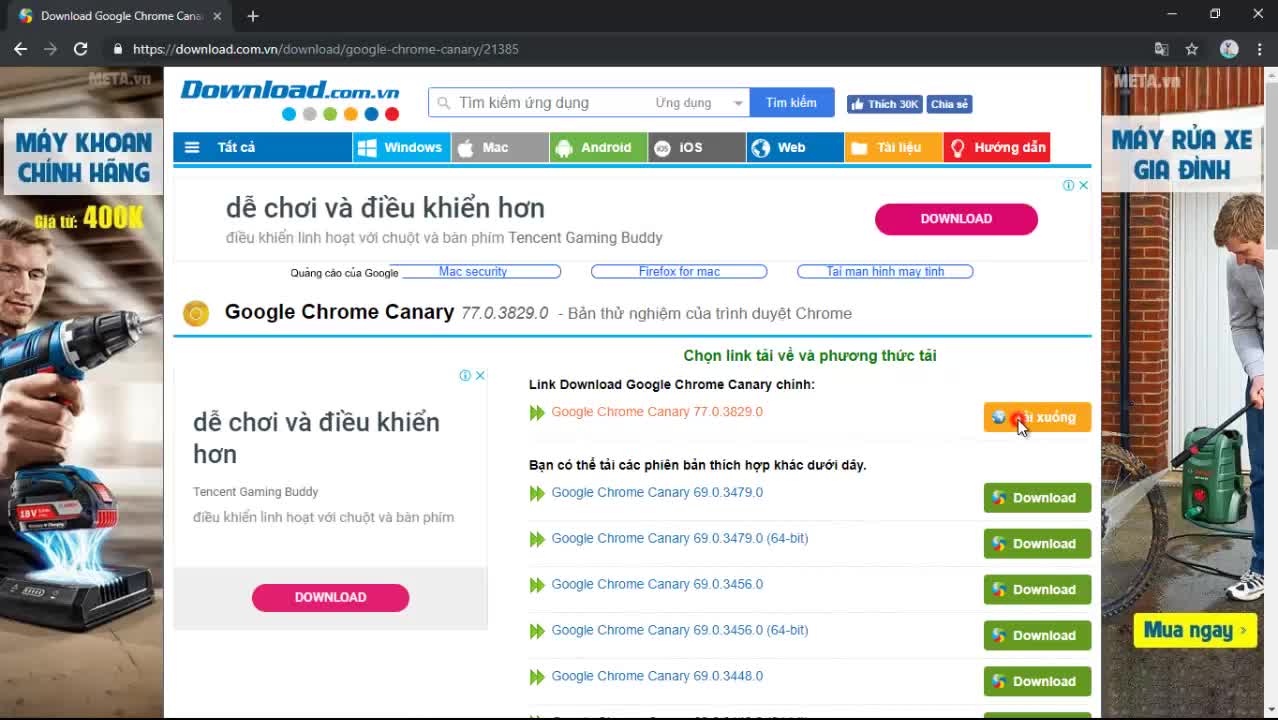Viewport: 1278px width, 720px height.
Task: Click the Download.com.vn logo
Action: click(x=289, y=90)
